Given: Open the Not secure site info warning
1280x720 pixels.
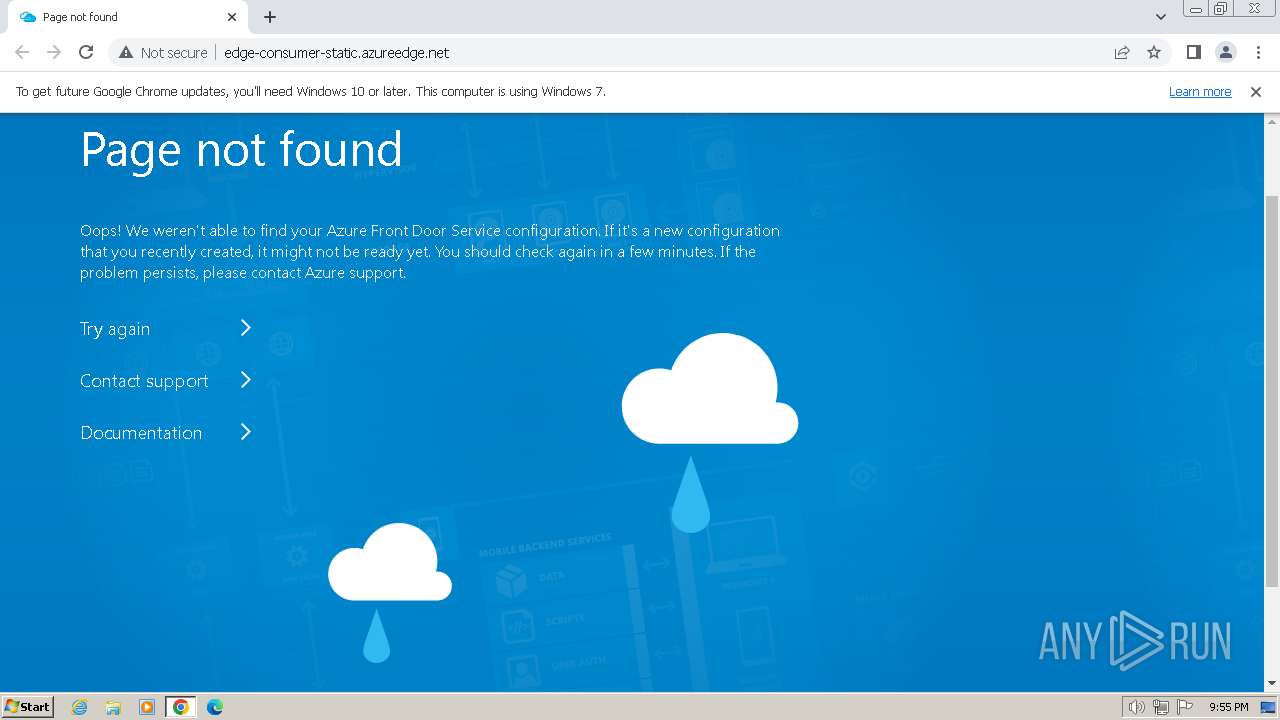Looking at the screenshot, I should (163, 52).
